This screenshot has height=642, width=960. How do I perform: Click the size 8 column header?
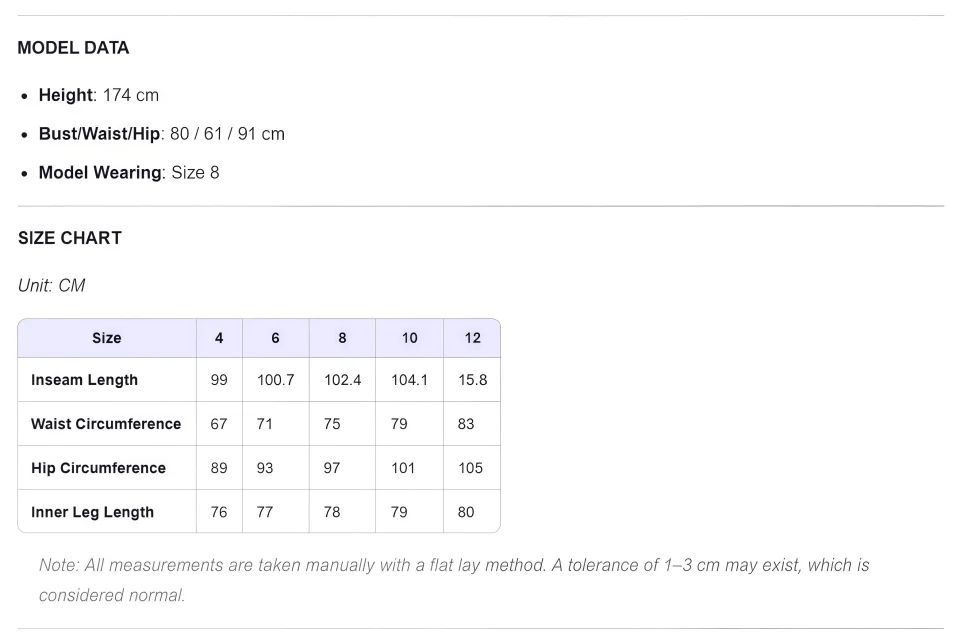[x=342, y=338]
